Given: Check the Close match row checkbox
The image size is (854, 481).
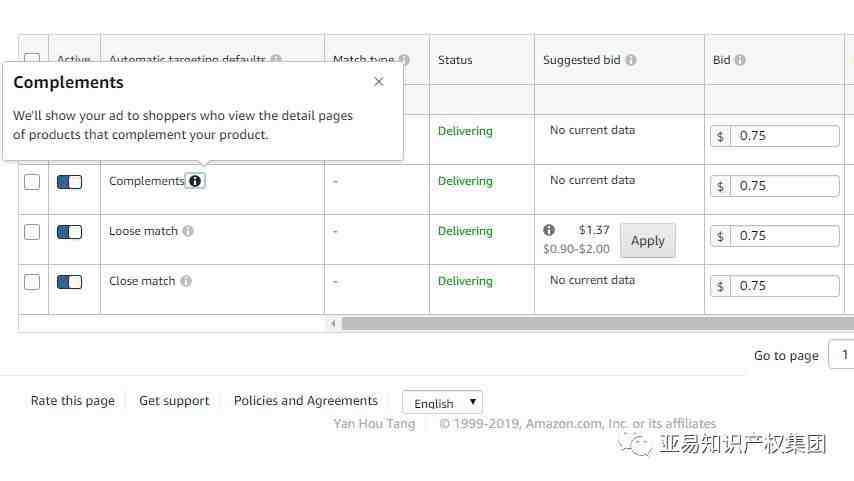Looking at the screenshot, I should coord(32,282).
